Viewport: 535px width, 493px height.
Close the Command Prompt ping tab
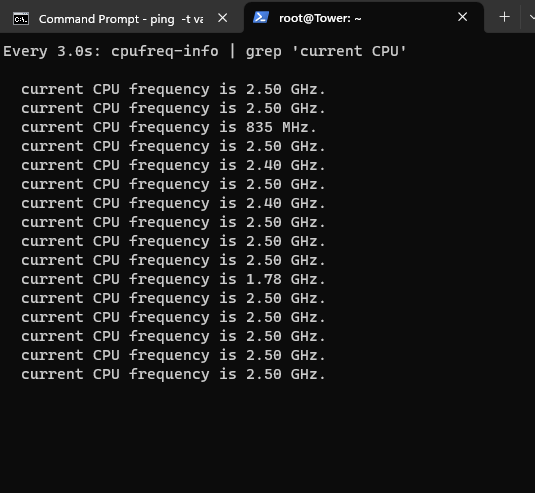pyautogui.click(x=222, y=18)
